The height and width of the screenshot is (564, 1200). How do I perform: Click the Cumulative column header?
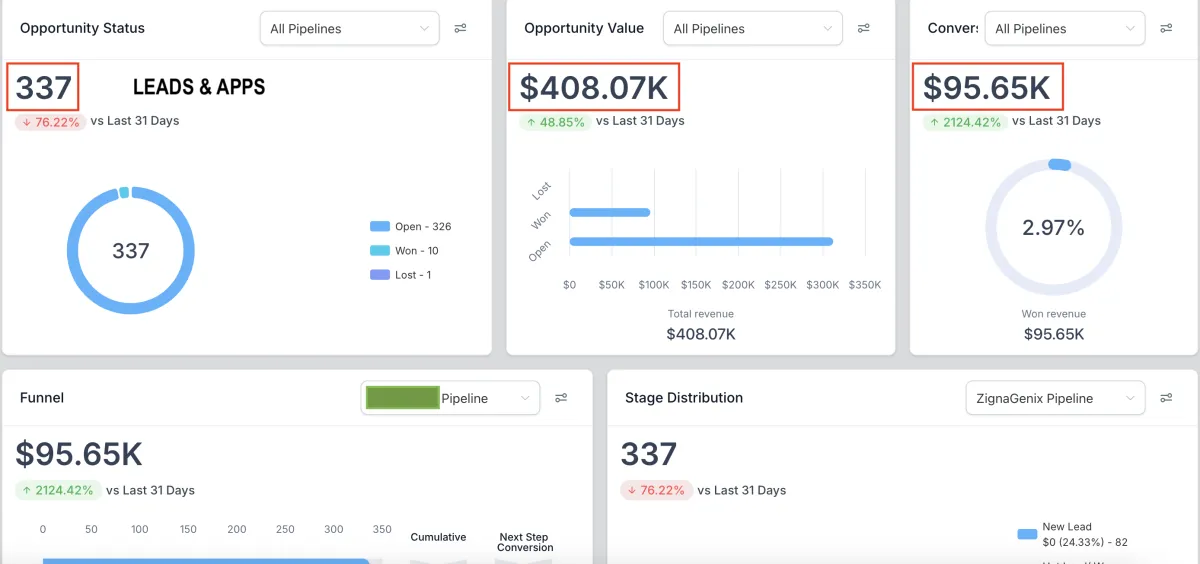coord(438,537)
